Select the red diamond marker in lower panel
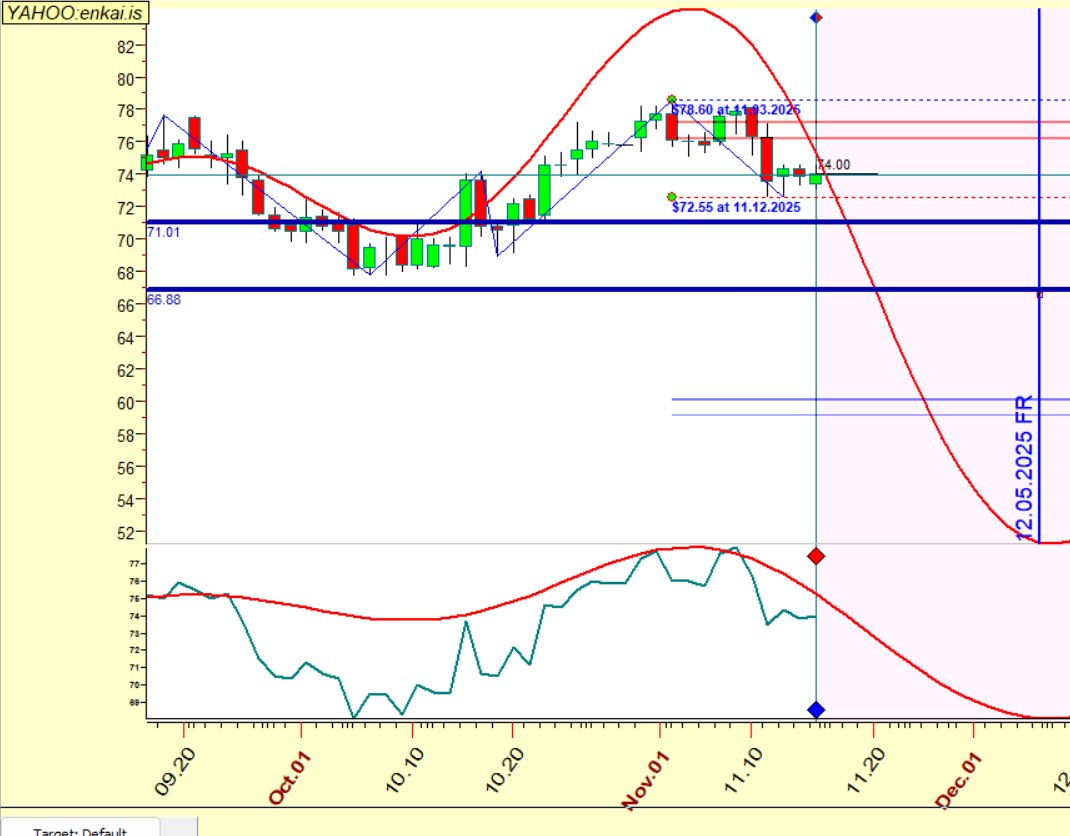This screenshot has height=836, width=1070. (815, 556)
